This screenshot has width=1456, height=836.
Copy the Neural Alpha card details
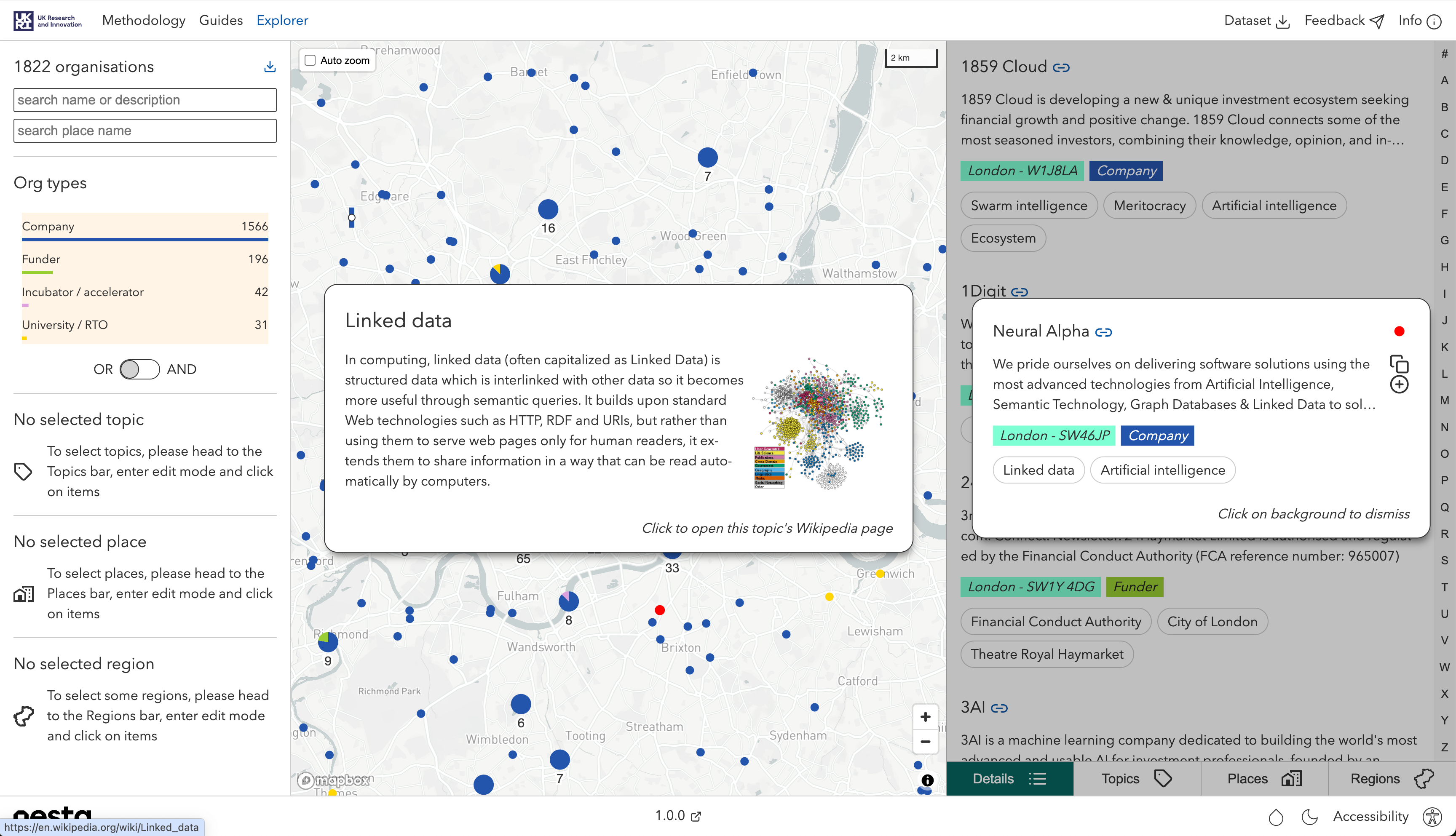1399,364
